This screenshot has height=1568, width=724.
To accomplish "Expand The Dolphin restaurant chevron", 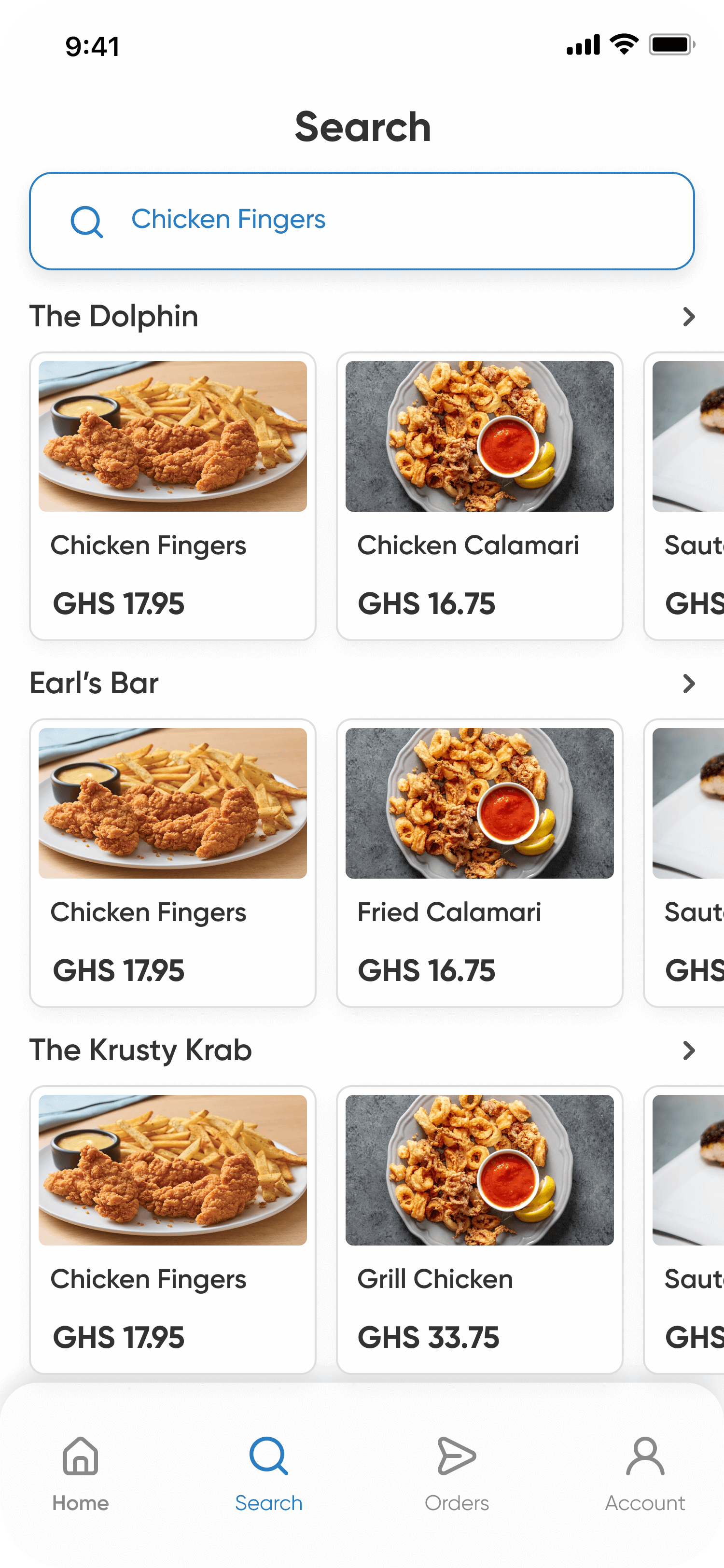I will [689, 317].
